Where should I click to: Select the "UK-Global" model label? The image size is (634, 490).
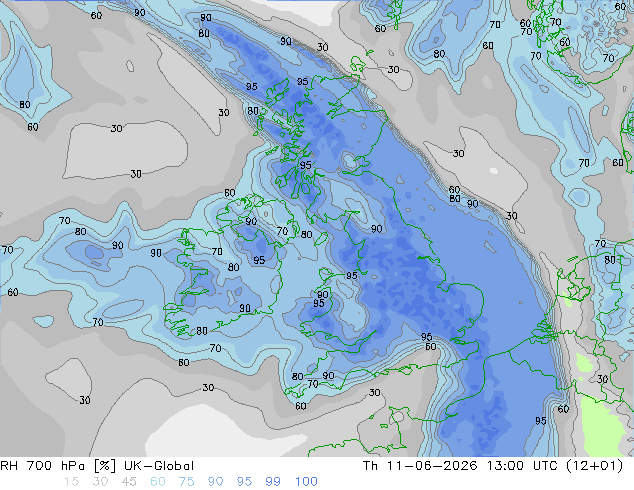[x=159, y=466]
